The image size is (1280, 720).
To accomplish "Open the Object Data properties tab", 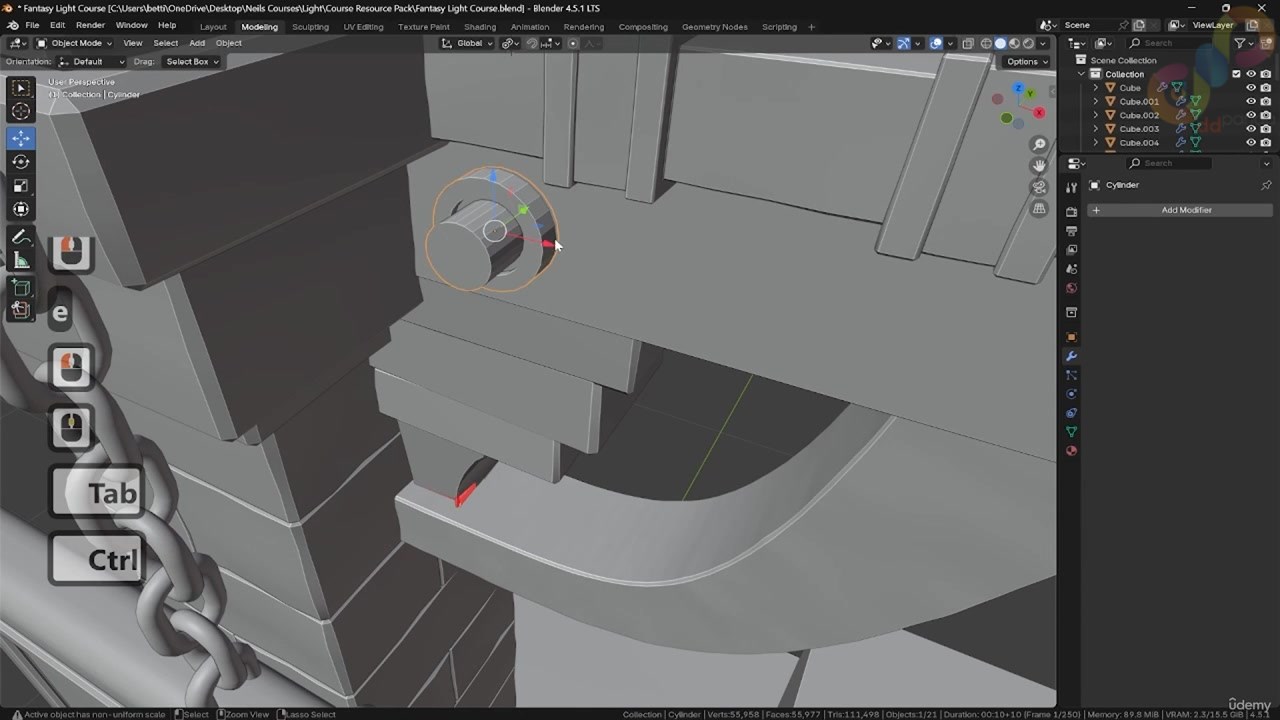I will click(x=1071, y=432).
